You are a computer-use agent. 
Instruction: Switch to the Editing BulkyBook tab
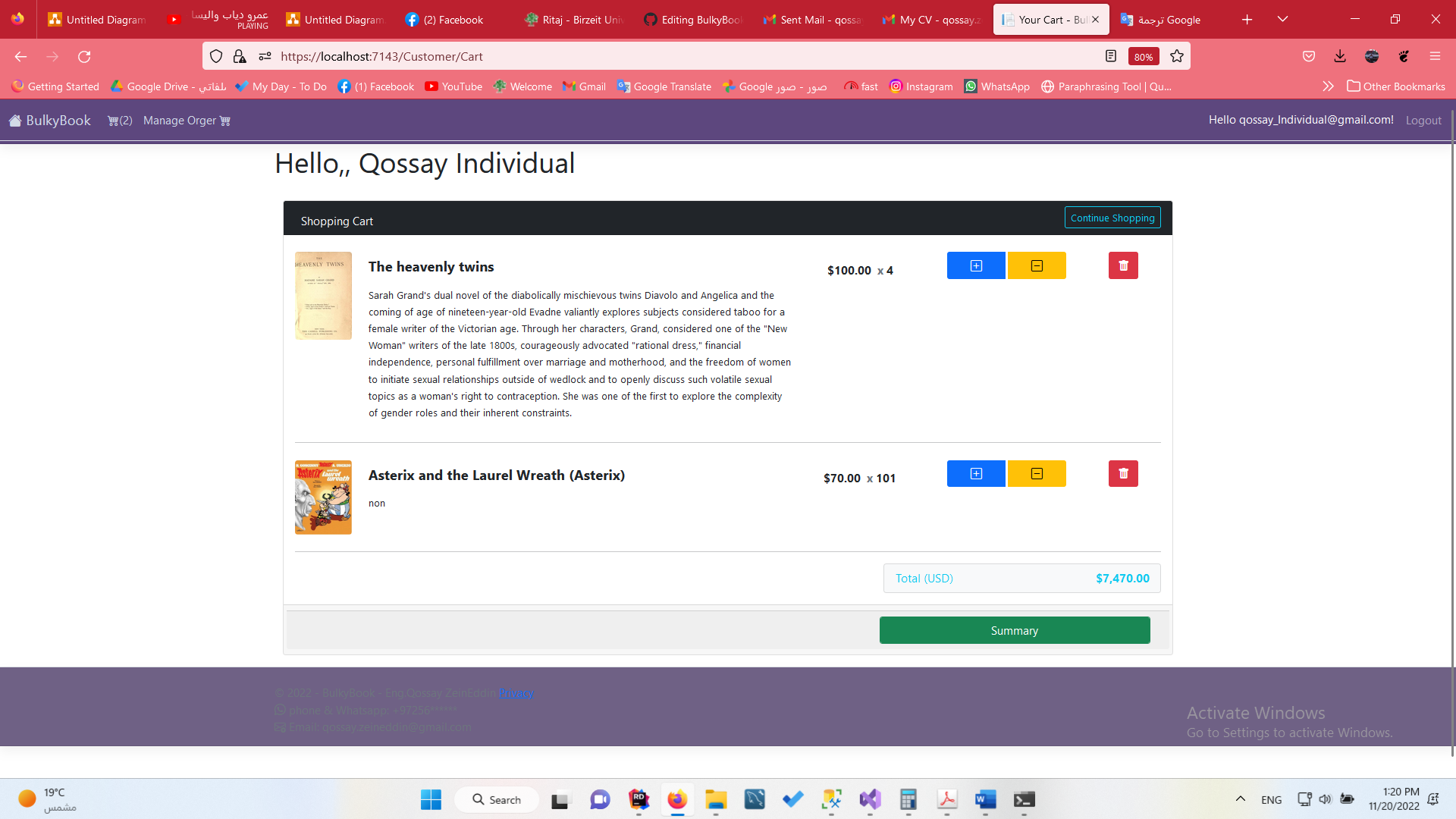coord(693,20)
